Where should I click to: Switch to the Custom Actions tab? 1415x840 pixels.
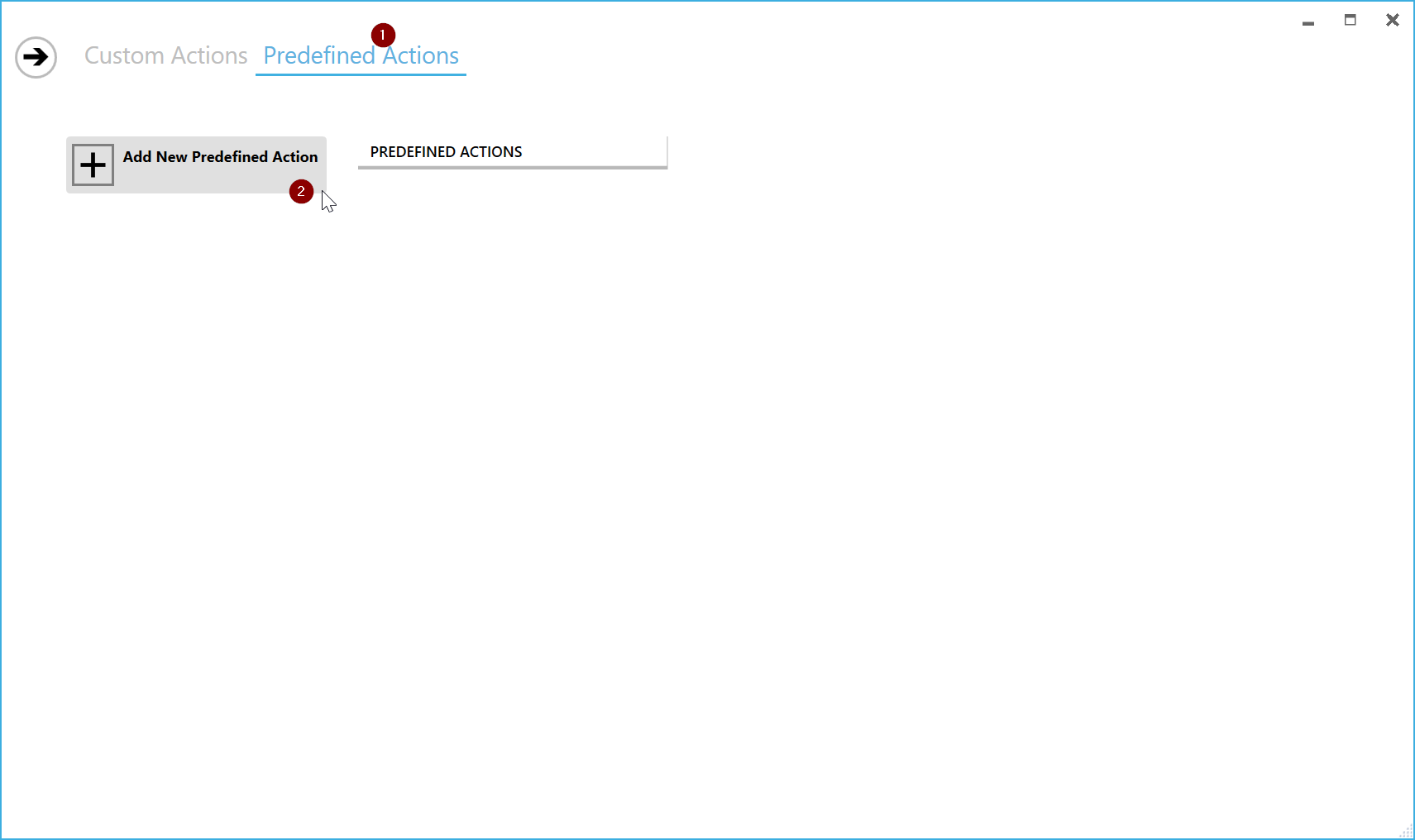165,55
